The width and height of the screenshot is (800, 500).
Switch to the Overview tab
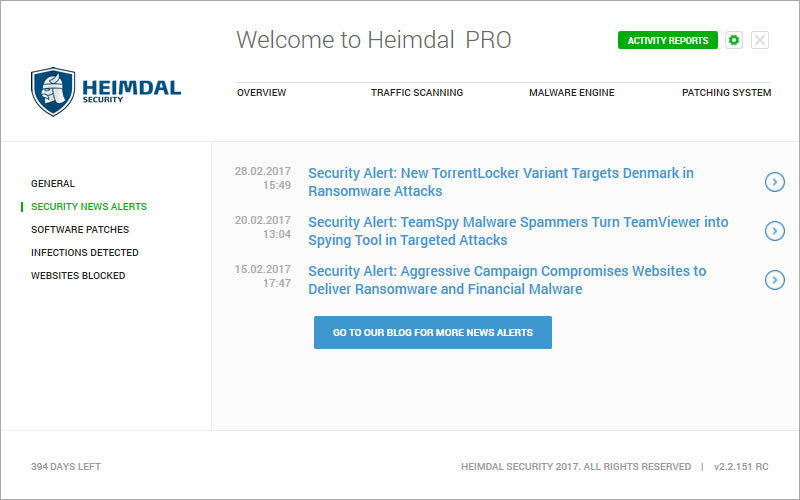[261, 93]
